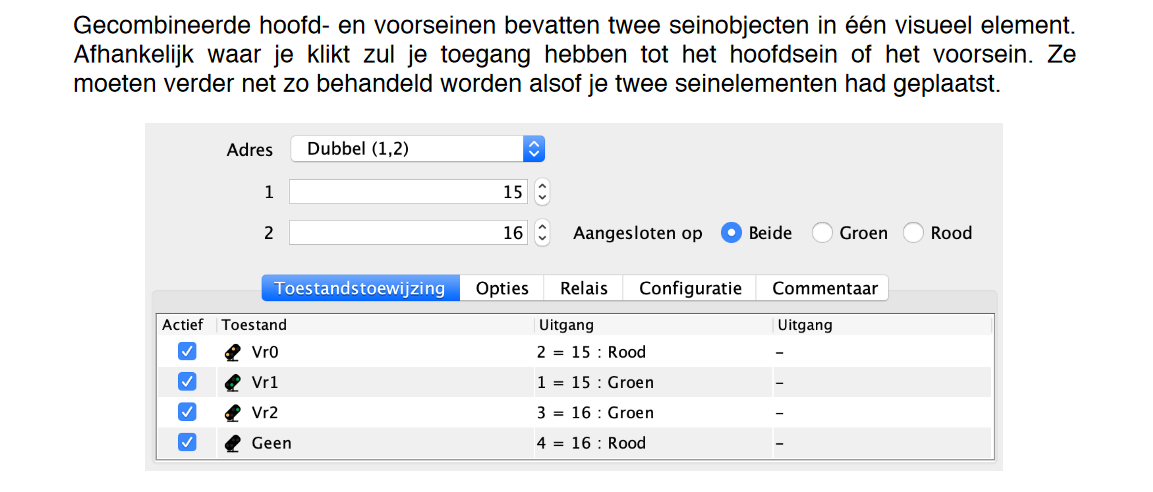This screenshot has height=492, width=1153.
Task: Click the Geen signal state icon
Action: 232,443
